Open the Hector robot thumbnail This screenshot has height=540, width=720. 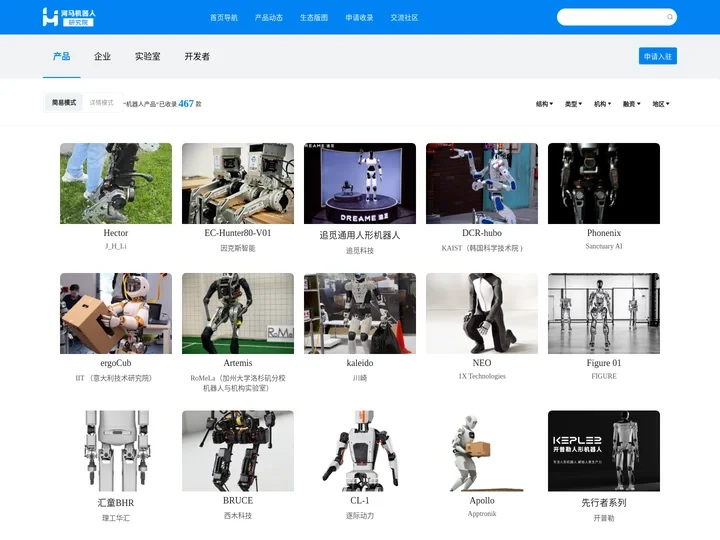pyautogui.click(x=116, y=183)
